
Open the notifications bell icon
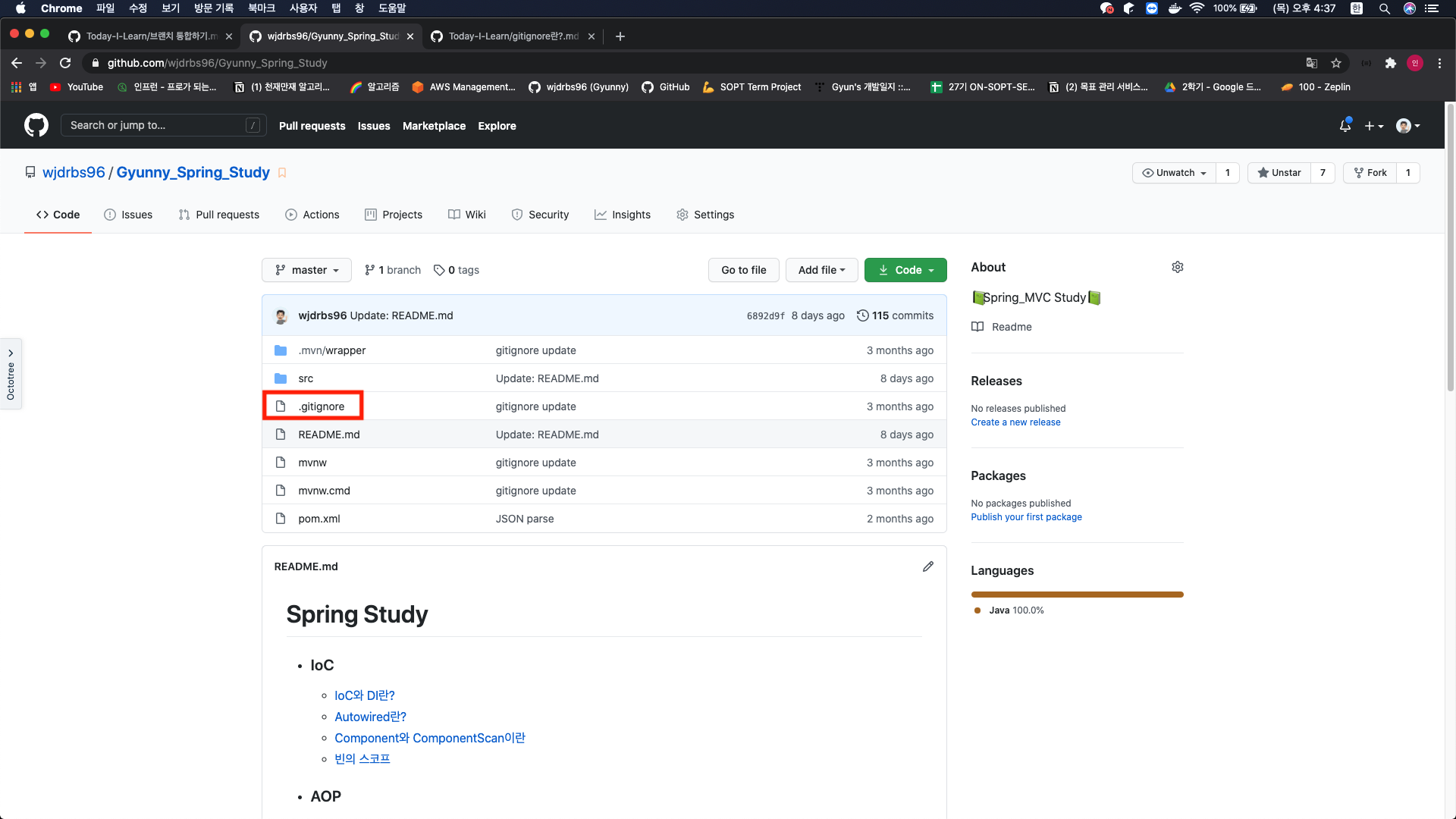[x=1345, y=126]
